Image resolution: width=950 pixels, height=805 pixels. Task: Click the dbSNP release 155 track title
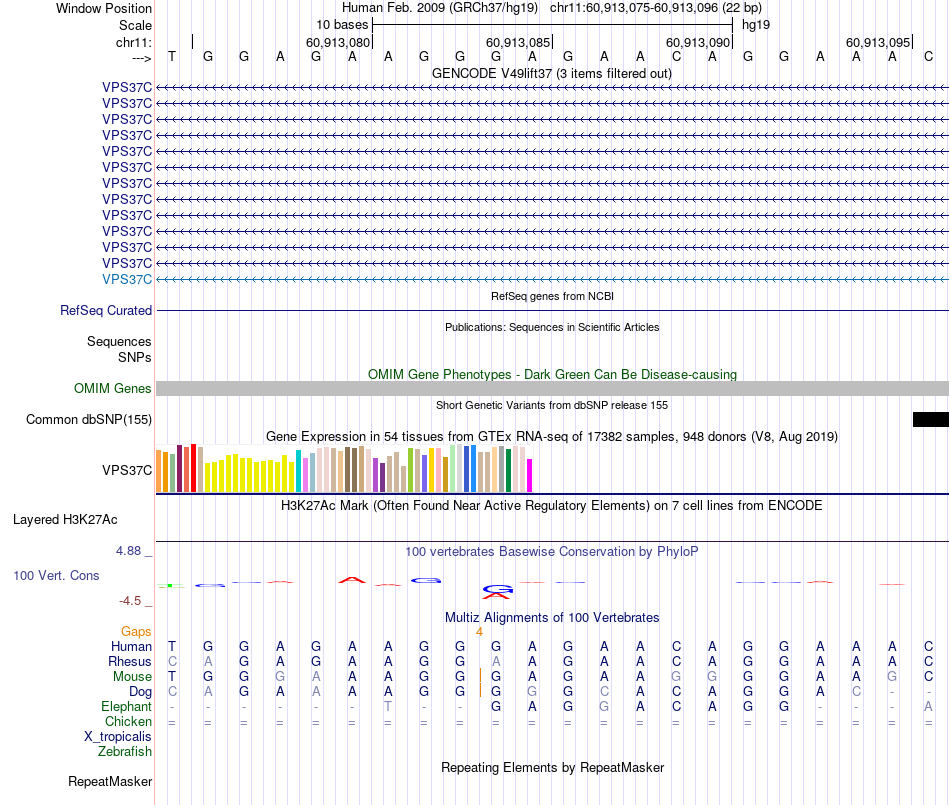pyautogui.click(x=552, y=405)
